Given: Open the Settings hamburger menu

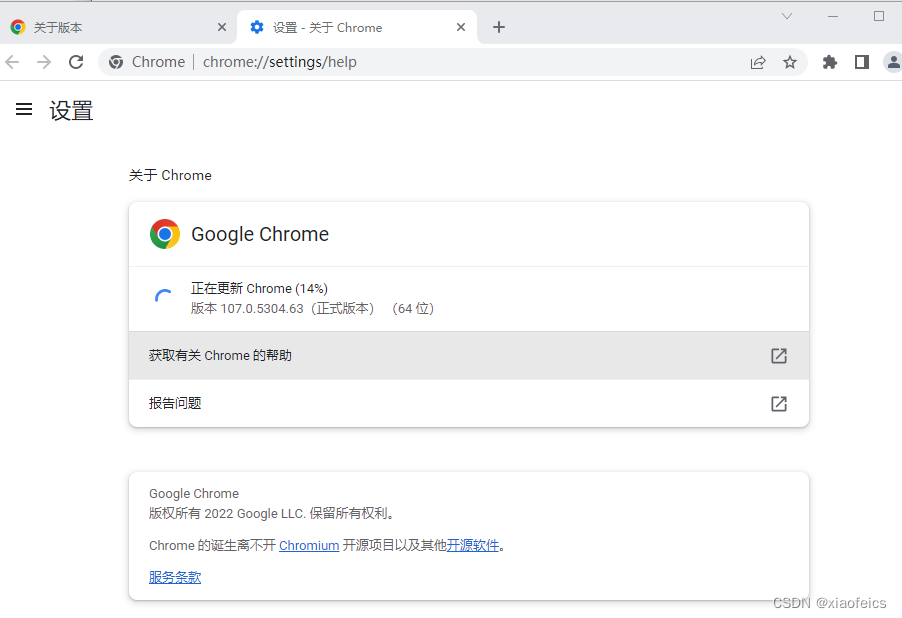Looking at the screenshot, I should (24, 109).
